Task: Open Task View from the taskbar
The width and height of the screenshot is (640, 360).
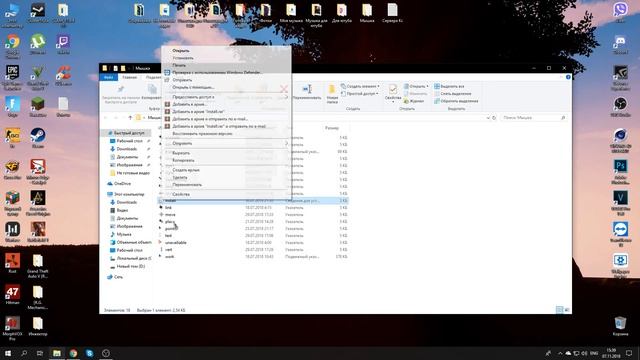Action: coord(40,353)
